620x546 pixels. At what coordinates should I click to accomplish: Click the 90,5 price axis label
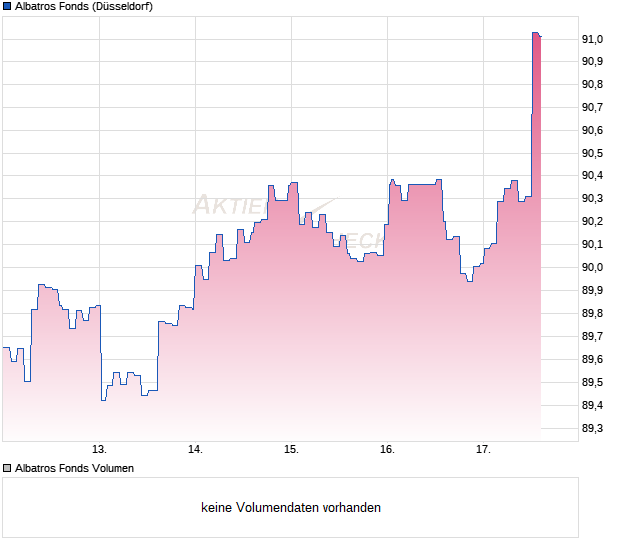(592, 153)
